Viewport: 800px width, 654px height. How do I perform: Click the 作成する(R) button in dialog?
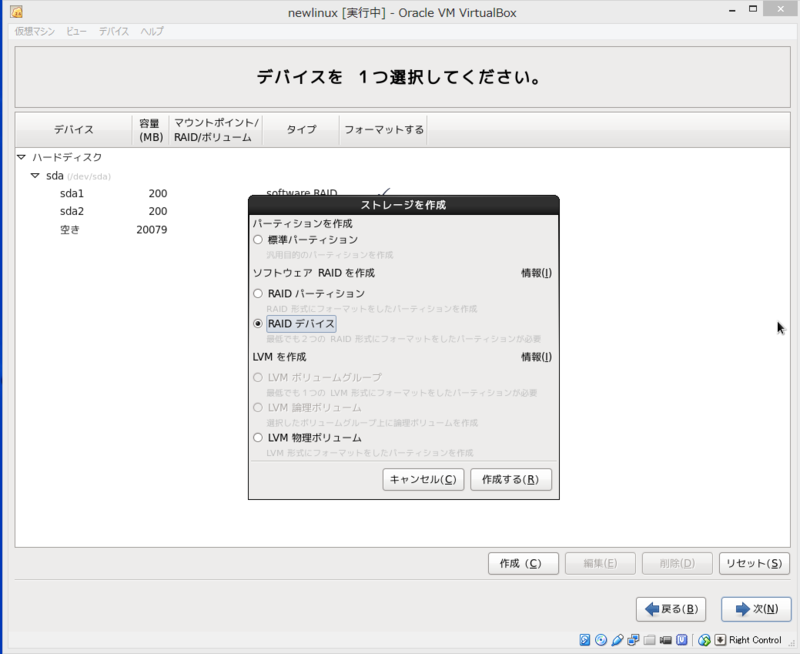pyautogui.click(x=511, y=480)
